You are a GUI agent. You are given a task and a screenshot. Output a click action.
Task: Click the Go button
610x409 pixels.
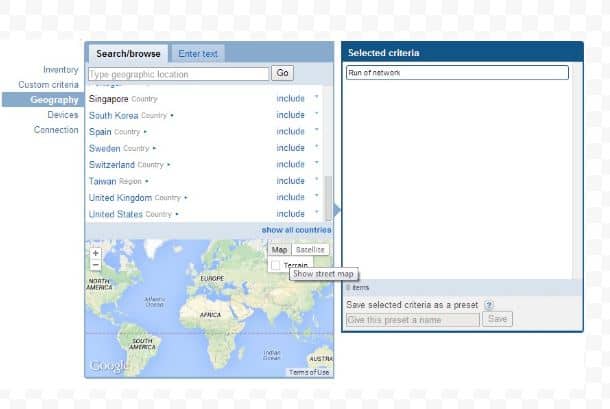point(282,73)
